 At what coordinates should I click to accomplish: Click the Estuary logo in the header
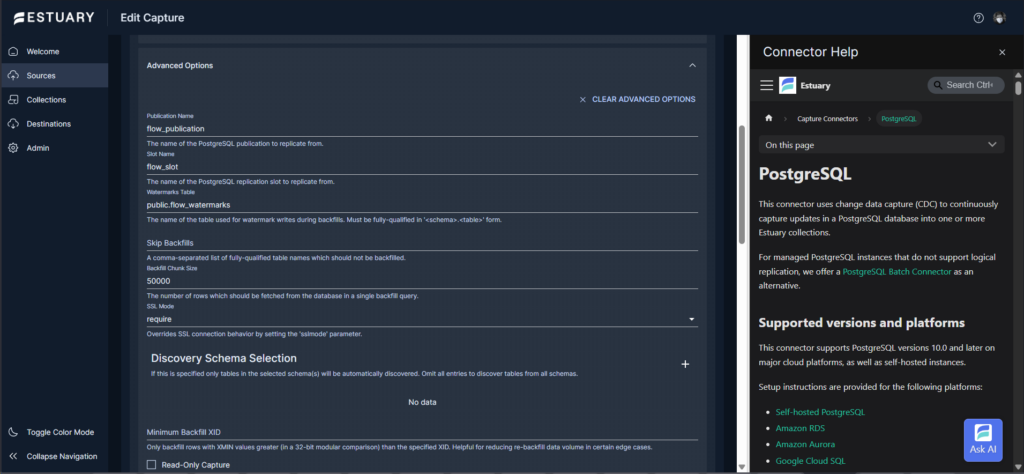pos(53,18)
